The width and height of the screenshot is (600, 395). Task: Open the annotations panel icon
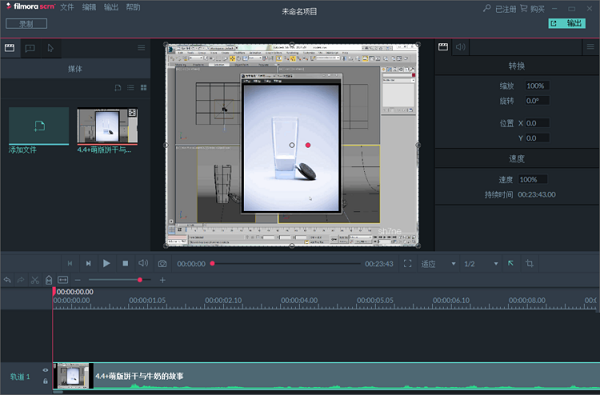[30, 48]
